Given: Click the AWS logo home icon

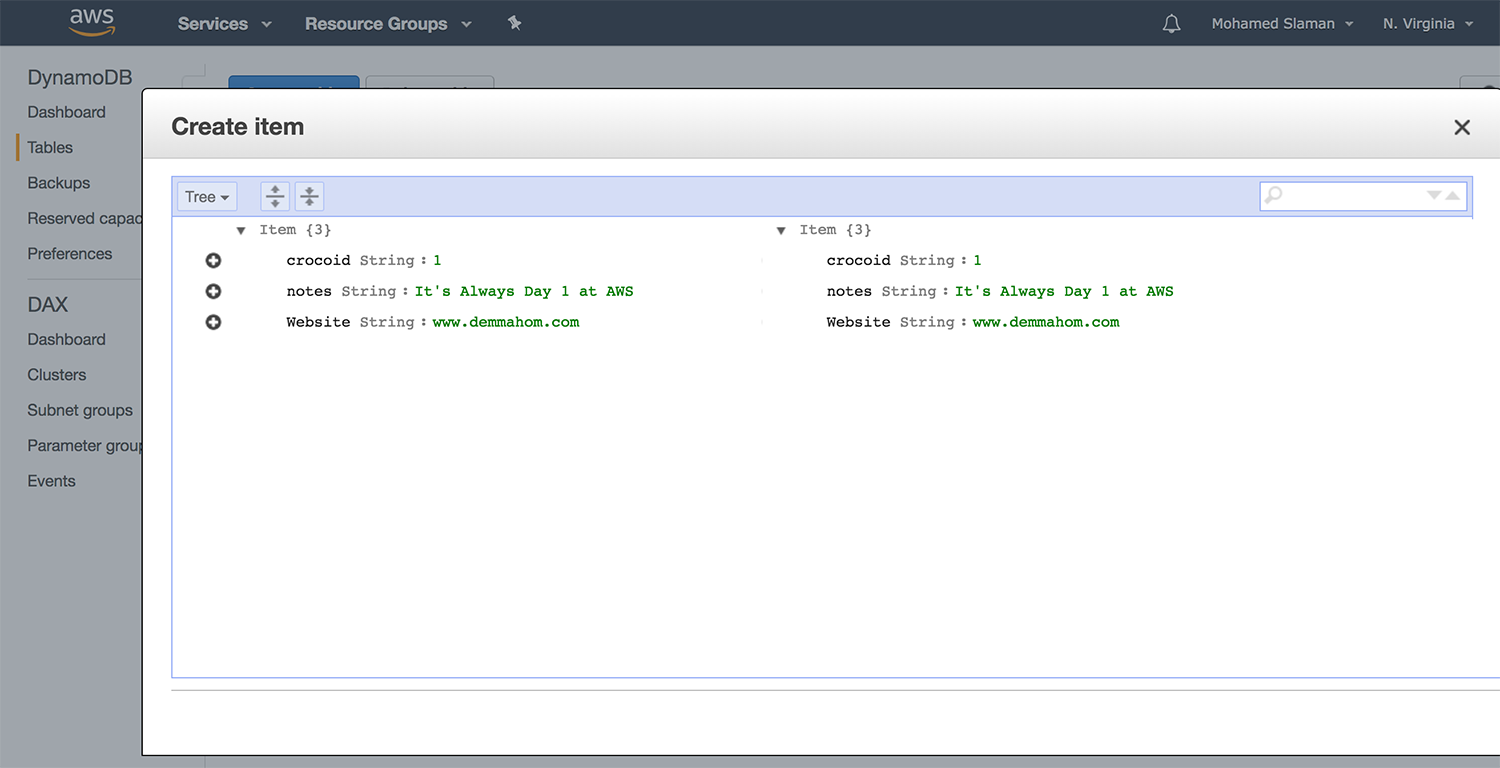Looking at the screenshot, I should 92,22.
